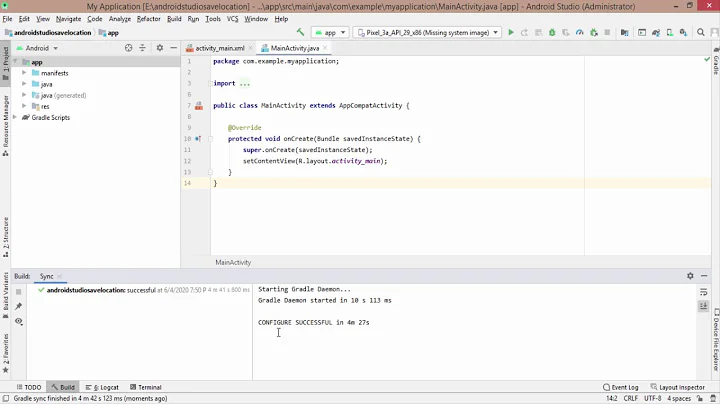Viewport: 720px width, 404px height.
Task: Open the Logcat tool window
Action: [102, 387]
